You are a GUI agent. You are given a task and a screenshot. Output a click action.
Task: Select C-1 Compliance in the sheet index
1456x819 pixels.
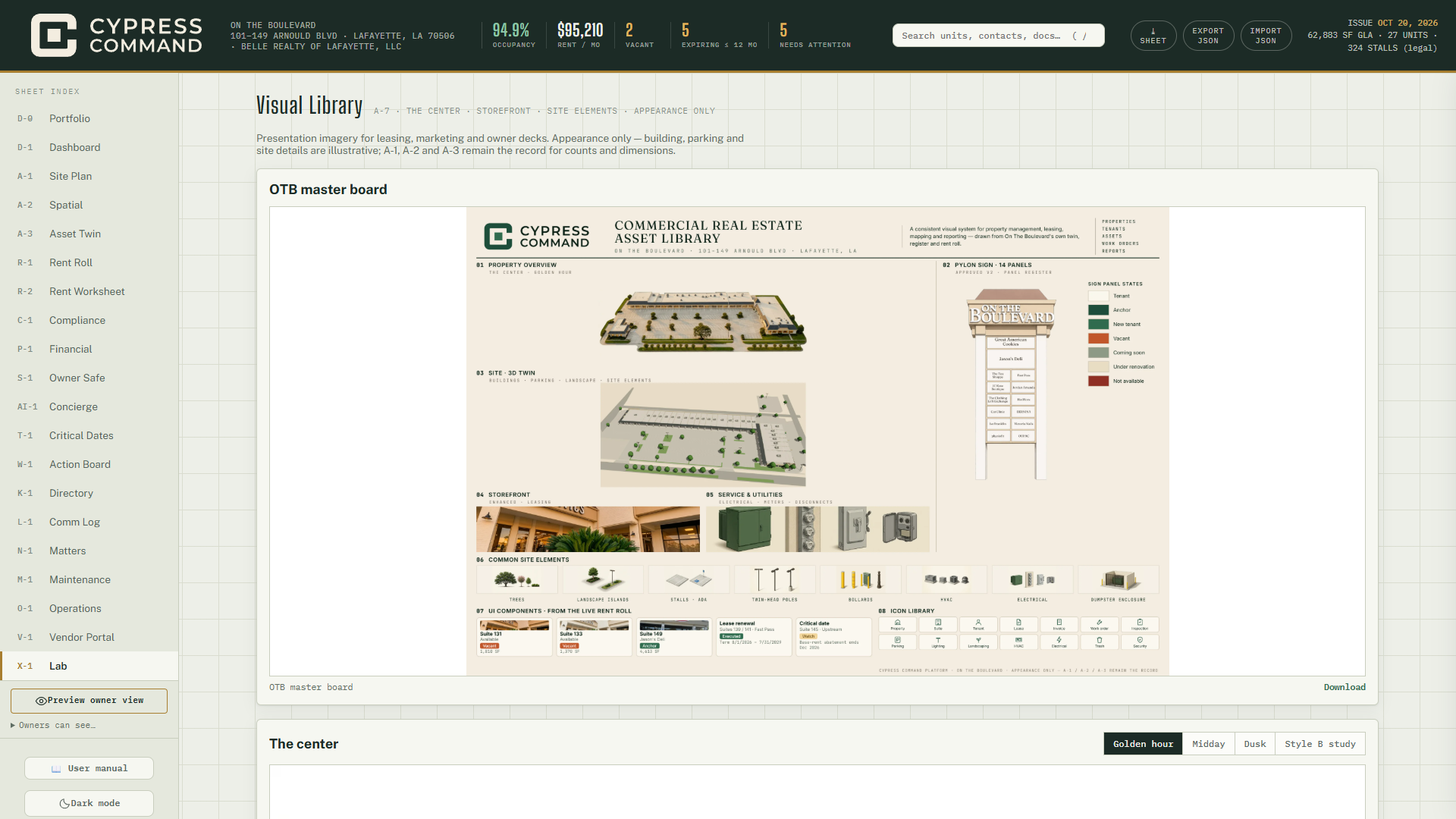tap(89, 320)
